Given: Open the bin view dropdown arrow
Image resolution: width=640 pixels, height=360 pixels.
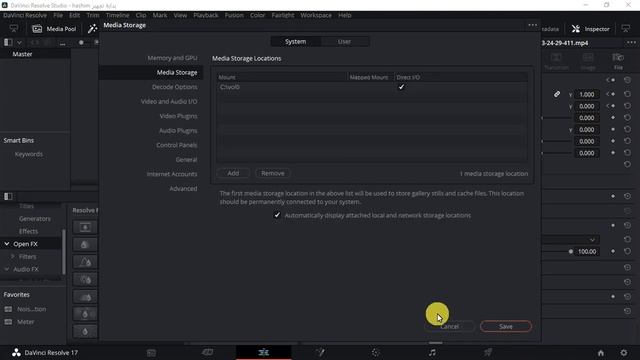Looking at the screenshot, I should (19, 42).
